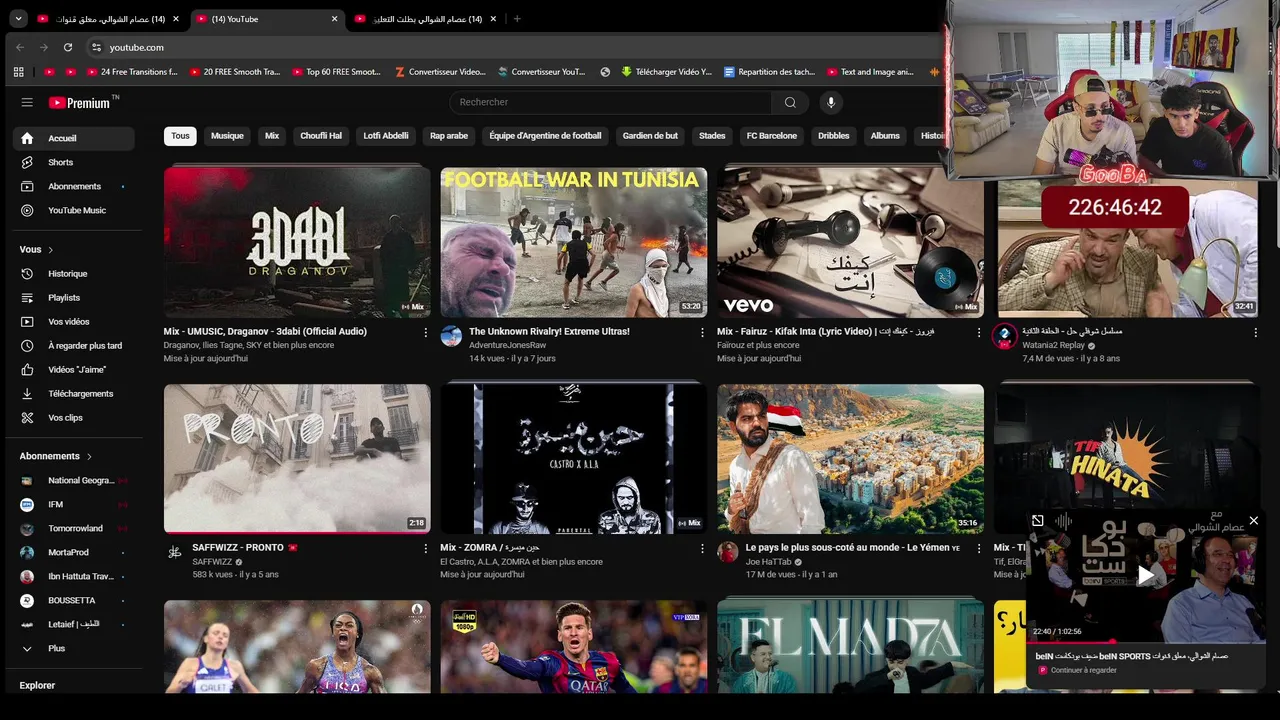1280x720 pixels.
Task: Select the Lotfi Abdelli filter chip
Action: pos(386,136)
